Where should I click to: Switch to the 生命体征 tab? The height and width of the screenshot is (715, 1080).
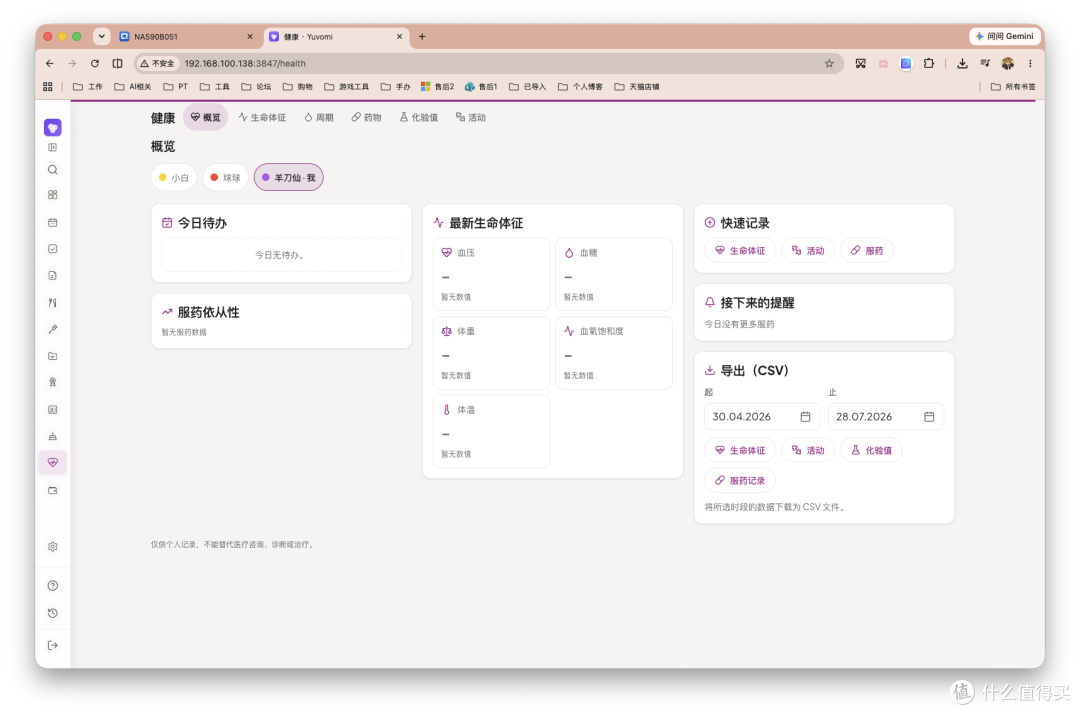click(262, 118)
